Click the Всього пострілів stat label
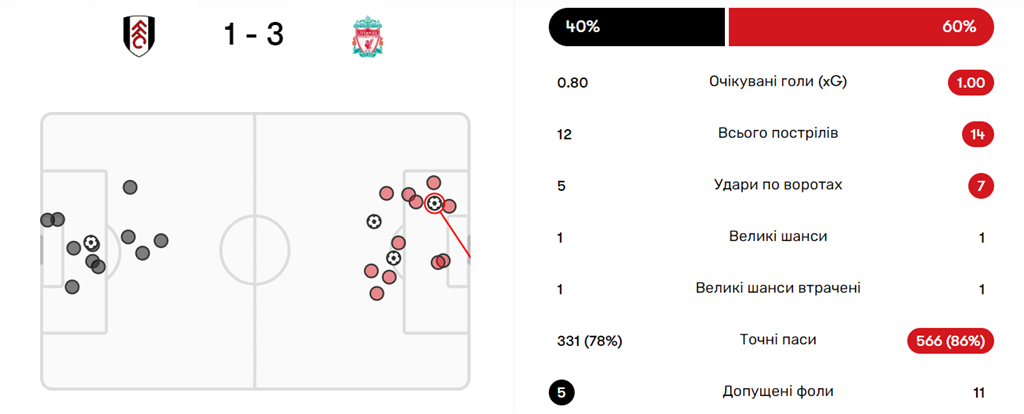 778,133
